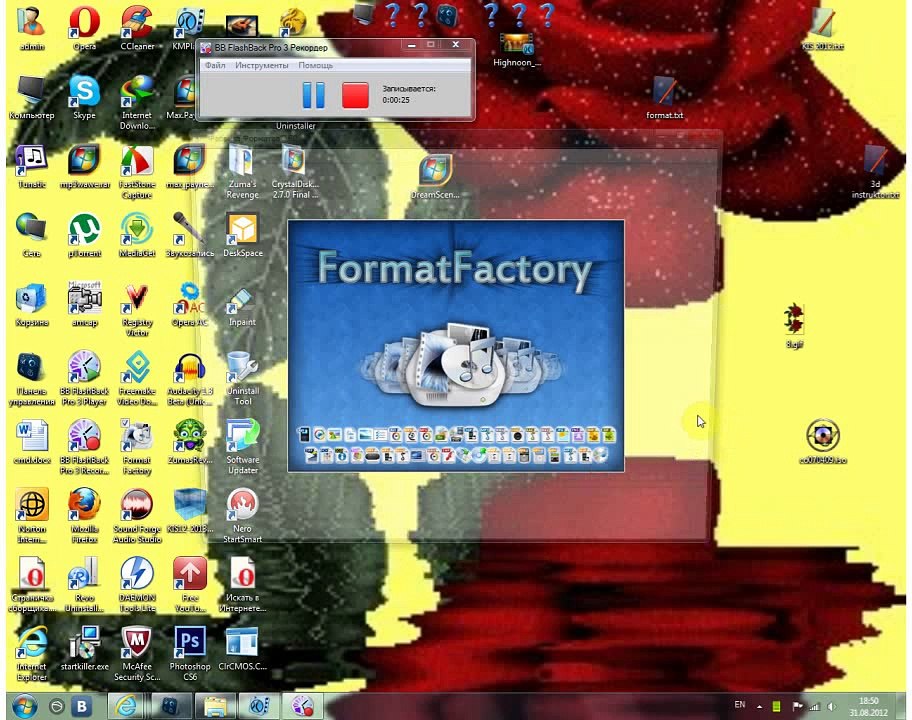Select the BB FlashBack Pro 3 Recorder desktop shortcut
The height and width of the screenshot is (720, 912).
84,448
